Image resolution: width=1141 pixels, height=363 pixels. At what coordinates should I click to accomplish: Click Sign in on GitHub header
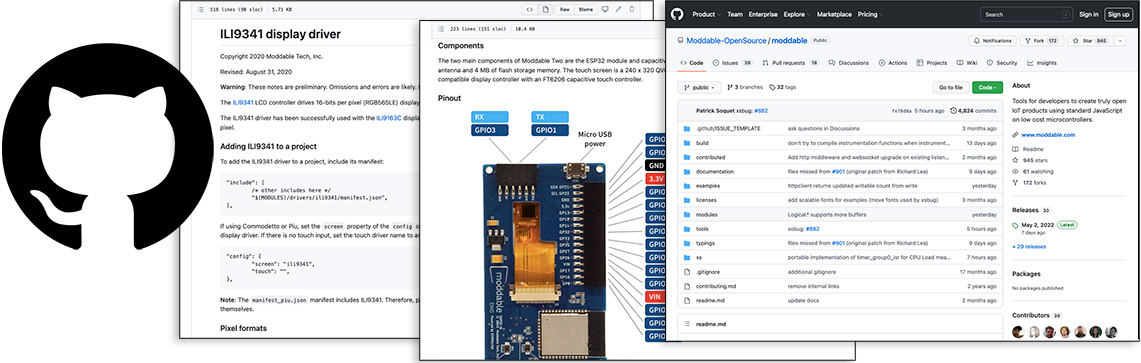point(1089,14)
